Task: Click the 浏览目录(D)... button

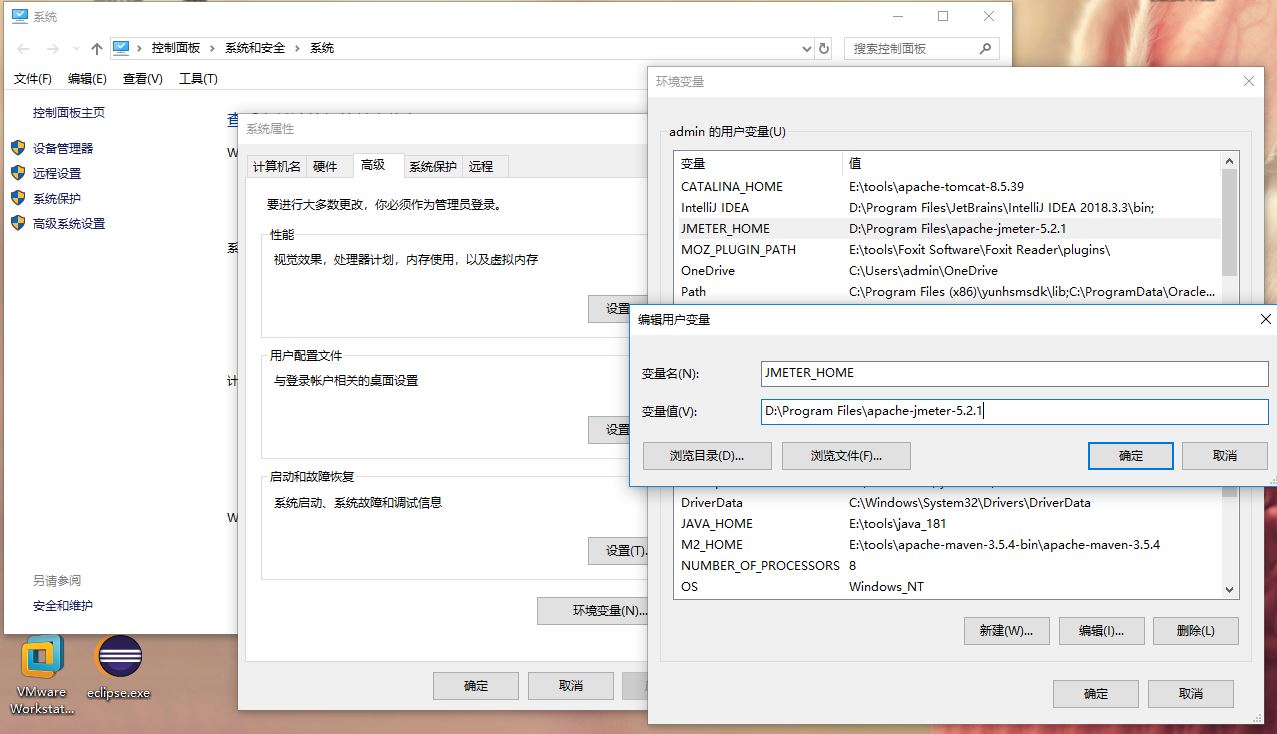Action: click(707, 455)
